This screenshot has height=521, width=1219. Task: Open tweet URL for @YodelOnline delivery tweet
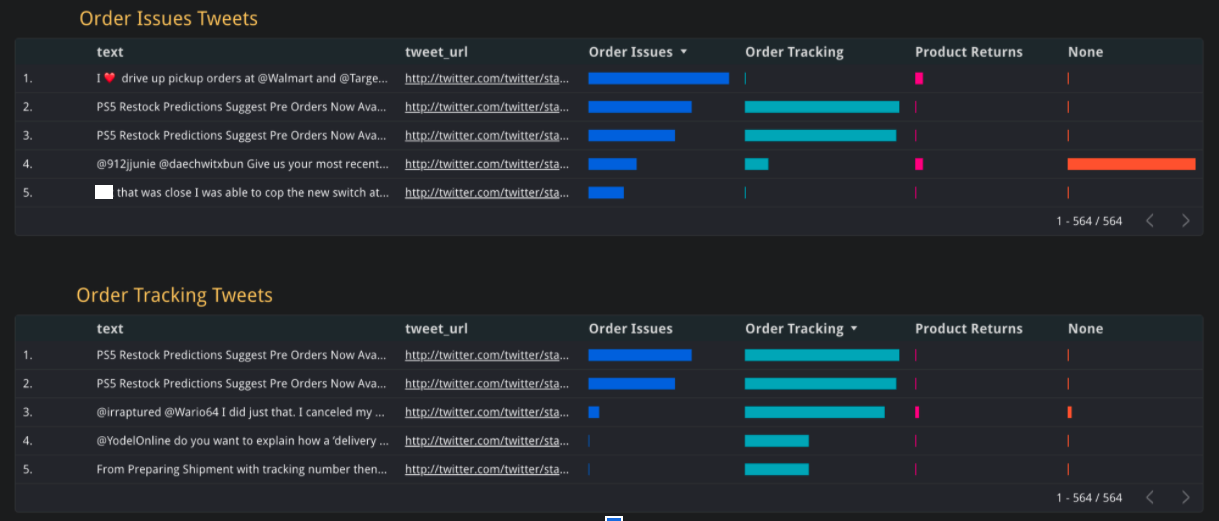point(487,441)
